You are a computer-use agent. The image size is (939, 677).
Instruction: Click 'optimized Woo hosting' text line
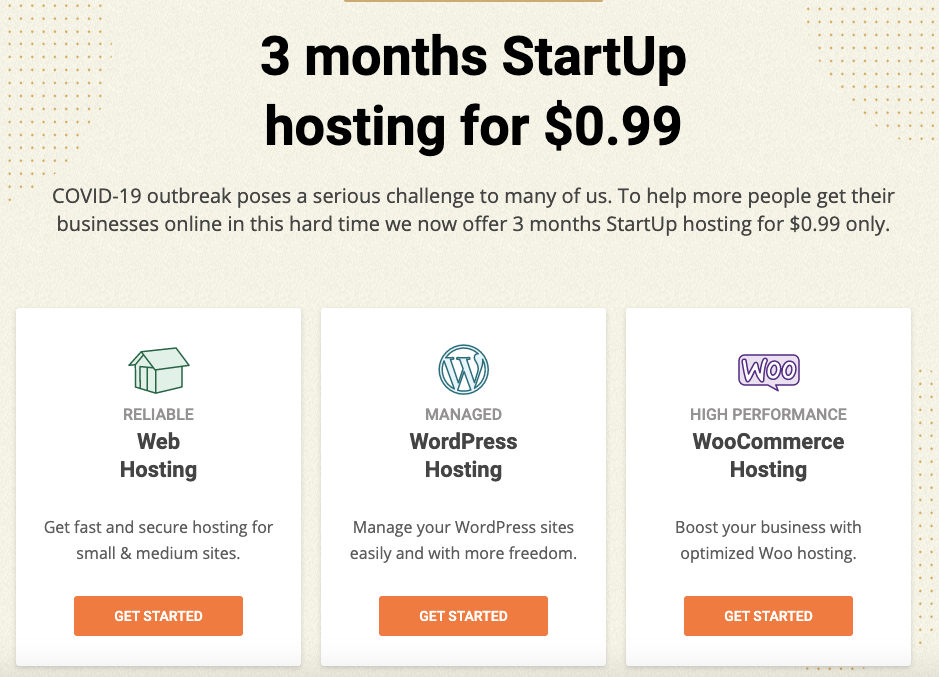tap(768, 554)
